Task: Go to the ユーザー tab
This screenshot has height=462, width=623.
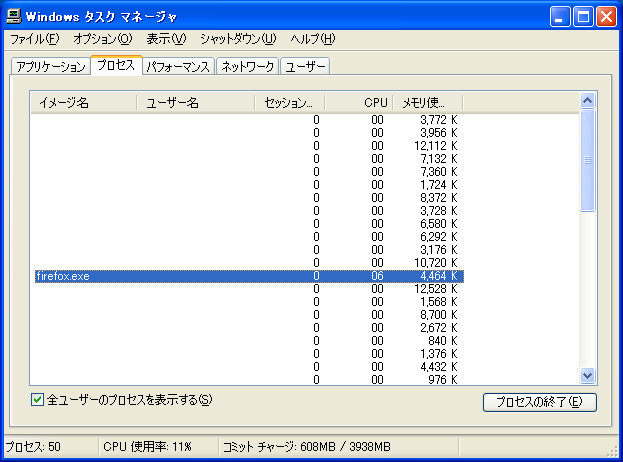Action: [305, 66]
